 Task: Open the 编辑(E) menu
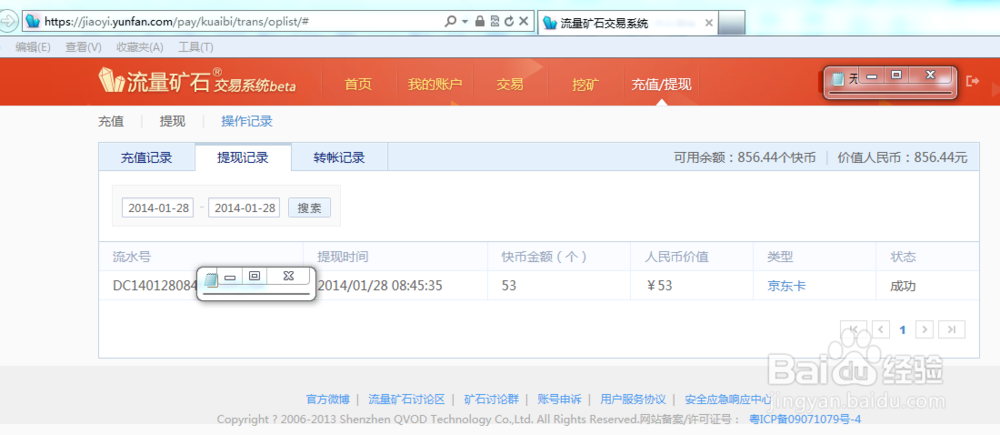pos(33,47)
